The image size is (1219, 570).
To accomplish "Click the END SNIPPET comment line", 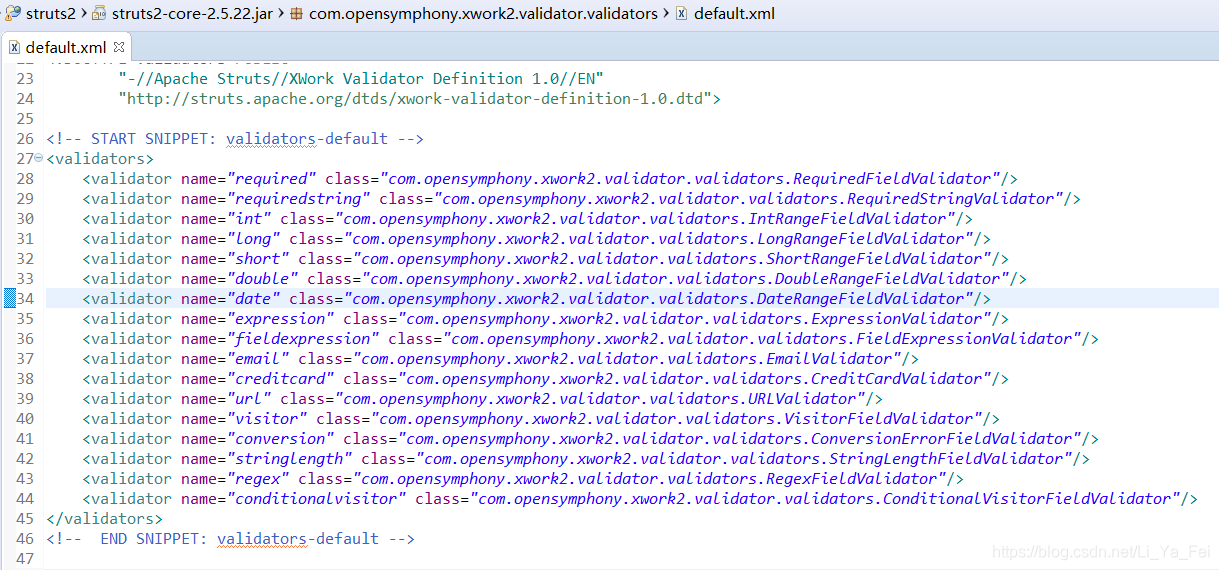I will (x=230, y=538).
